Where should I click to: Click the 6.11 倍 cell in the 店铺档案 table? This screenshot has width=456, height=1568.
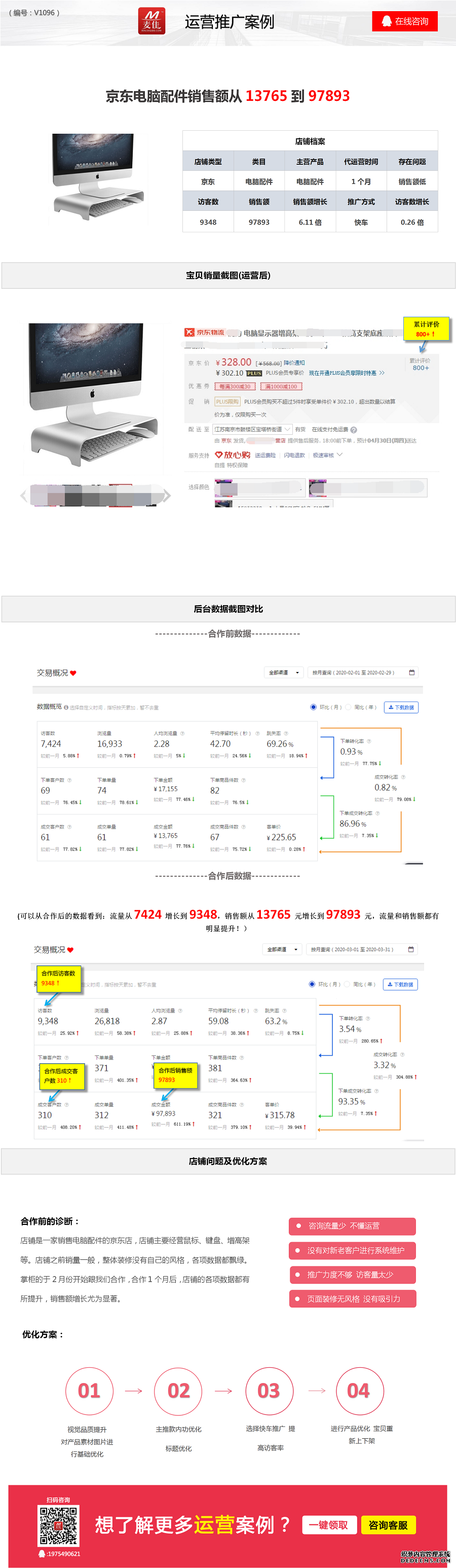point(311,222)
